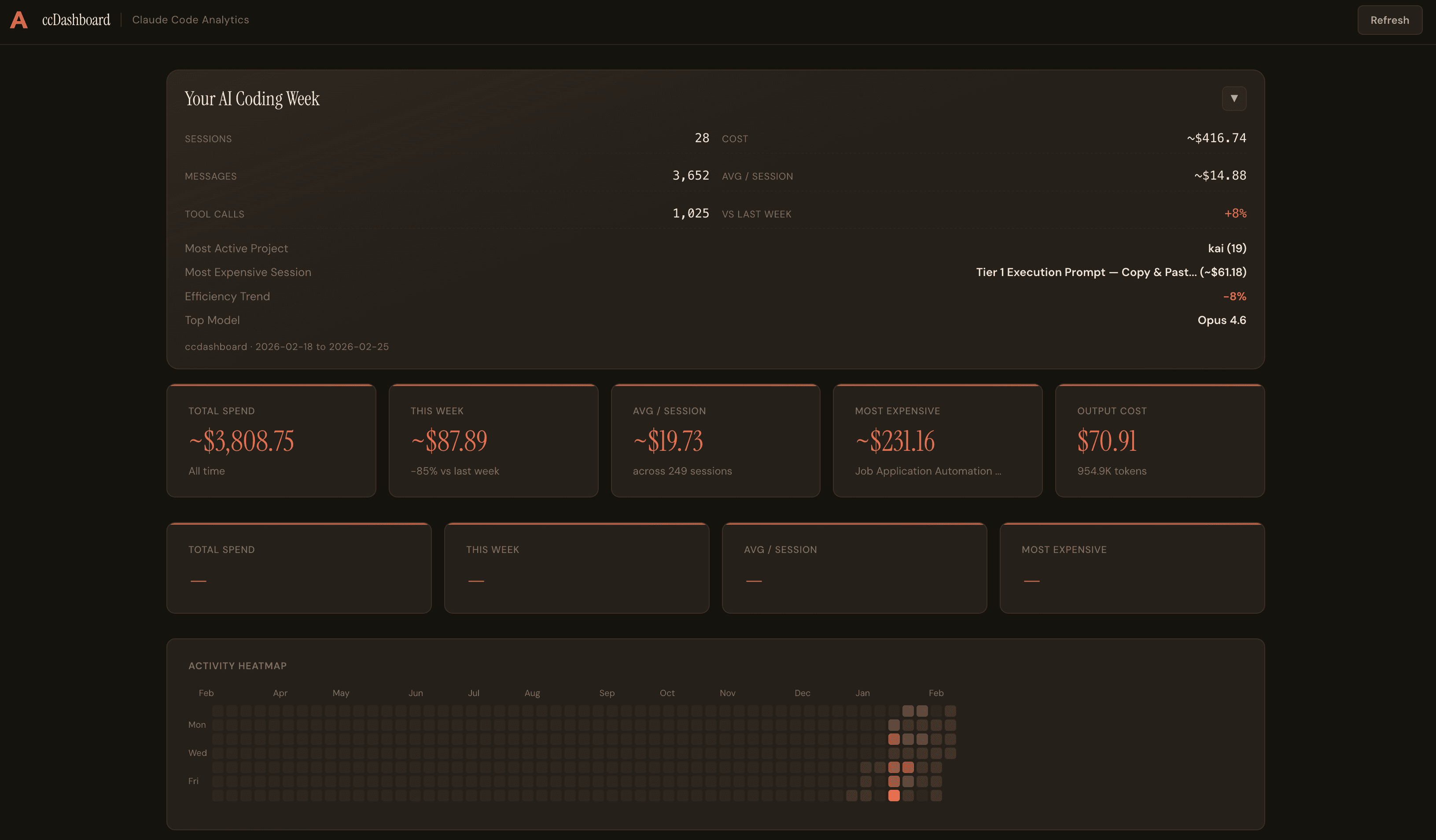Open the ccDashboard home title

pos(76,20)
